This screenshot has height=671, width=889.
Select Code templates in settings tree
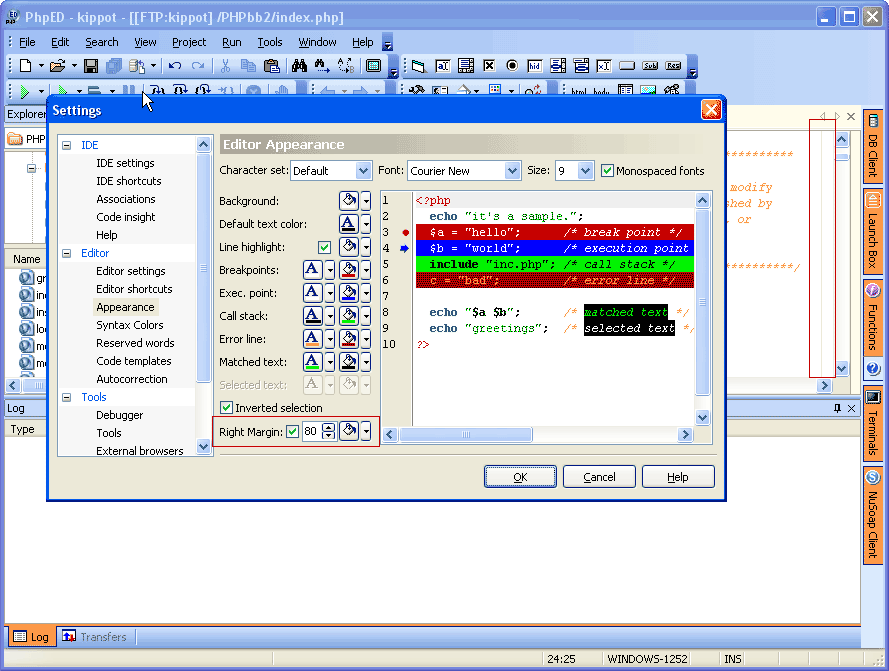pos(134,361)
